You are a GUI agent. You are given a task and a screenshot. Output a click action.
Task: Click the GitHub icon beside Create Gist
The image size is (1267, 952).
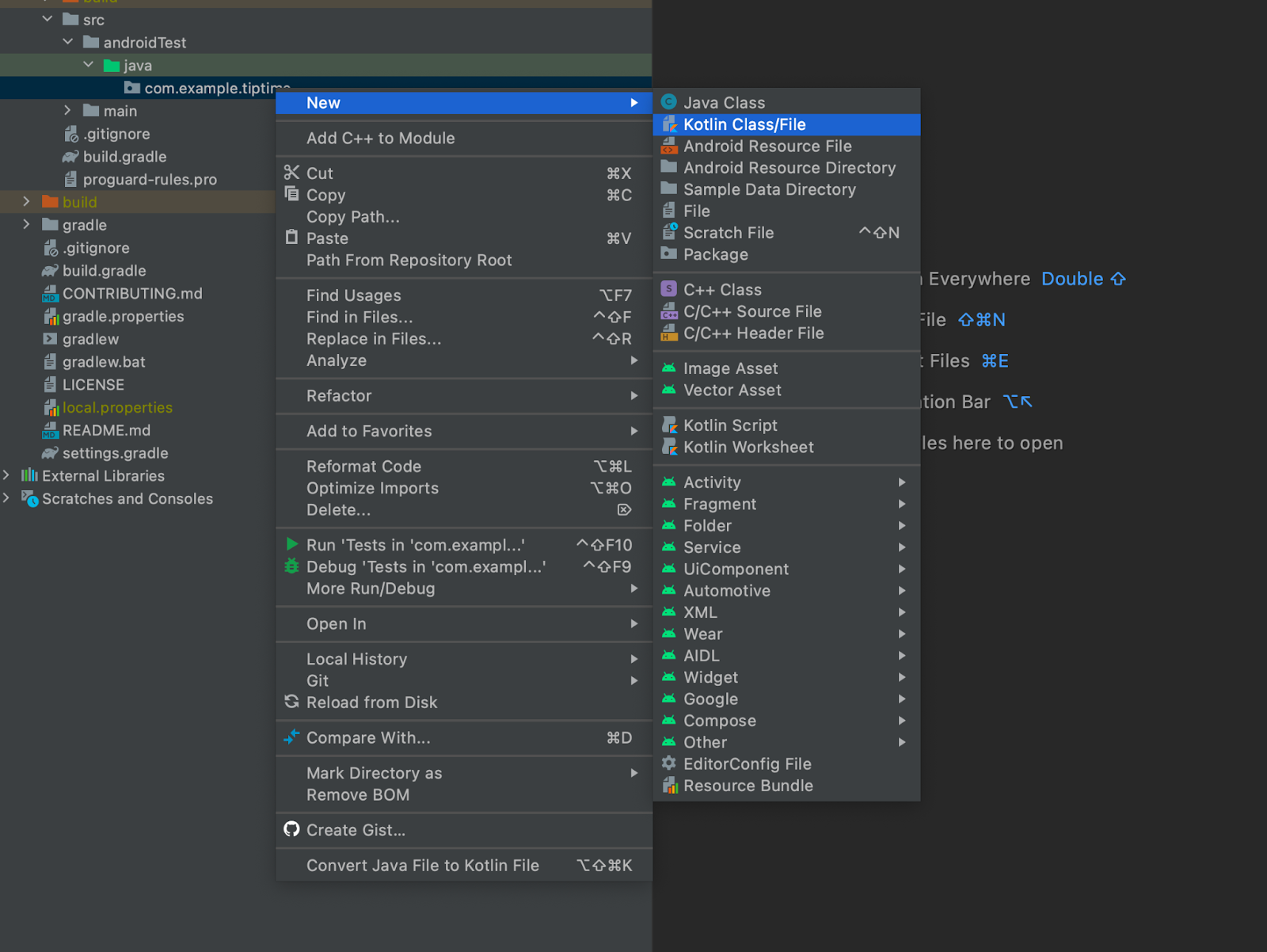[291, 829]
